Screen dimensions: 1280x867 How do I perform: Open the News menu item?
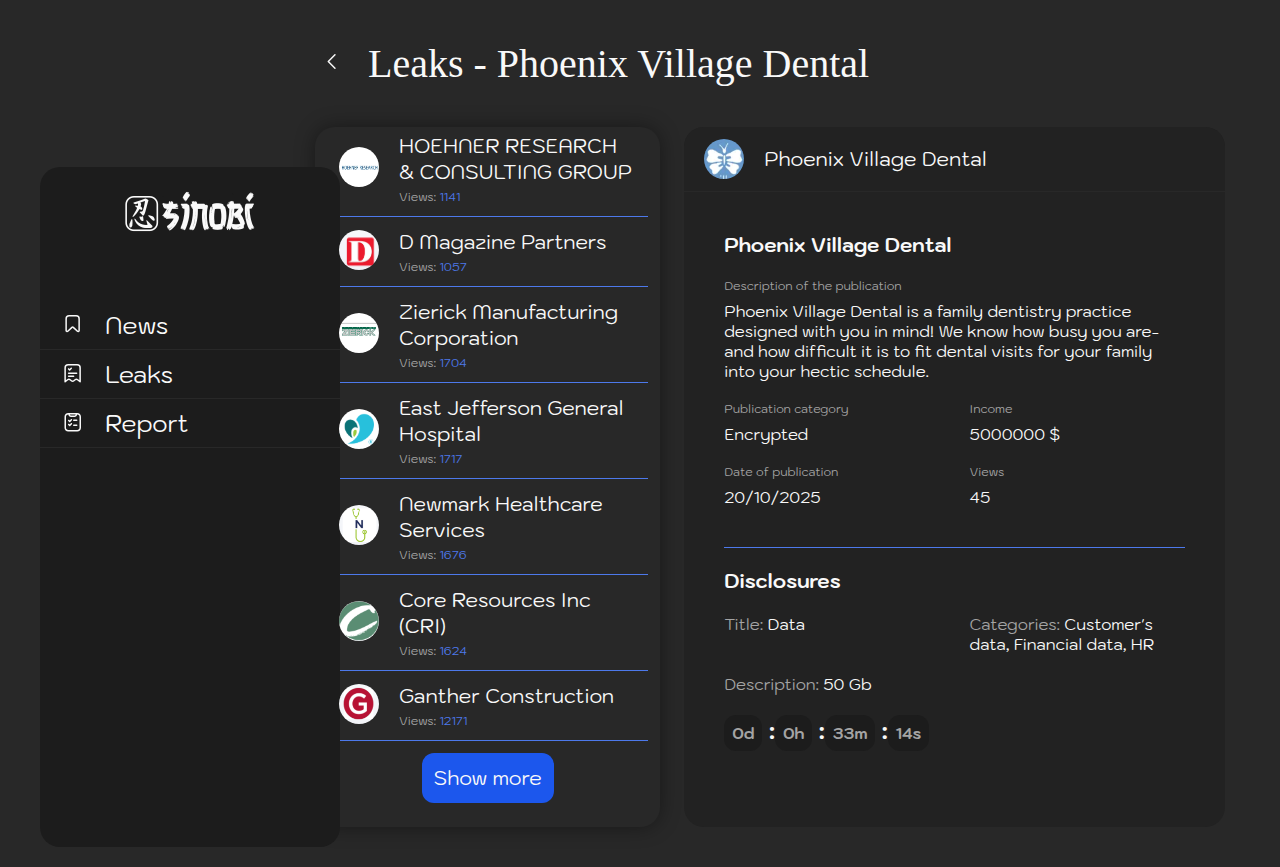[137, 326]
